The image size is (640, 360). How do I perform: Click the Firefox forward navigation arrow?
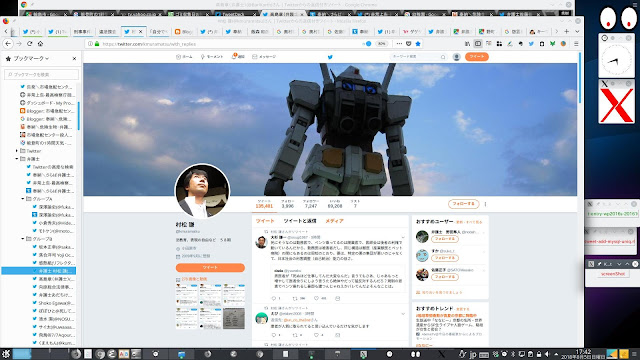pyautogui.click(x=19, y=43)
